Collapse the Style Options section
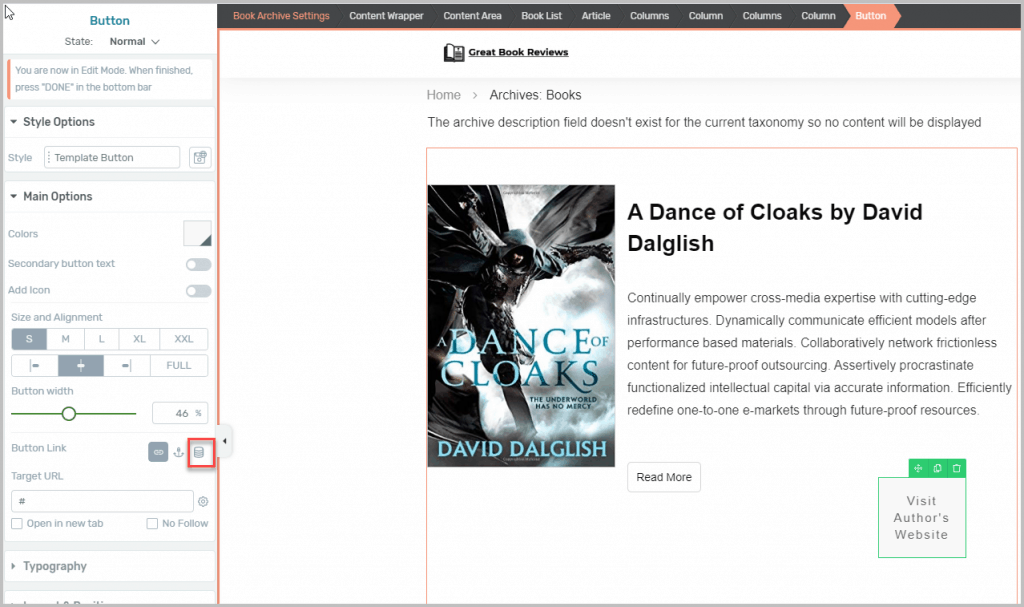 point(59,122)
